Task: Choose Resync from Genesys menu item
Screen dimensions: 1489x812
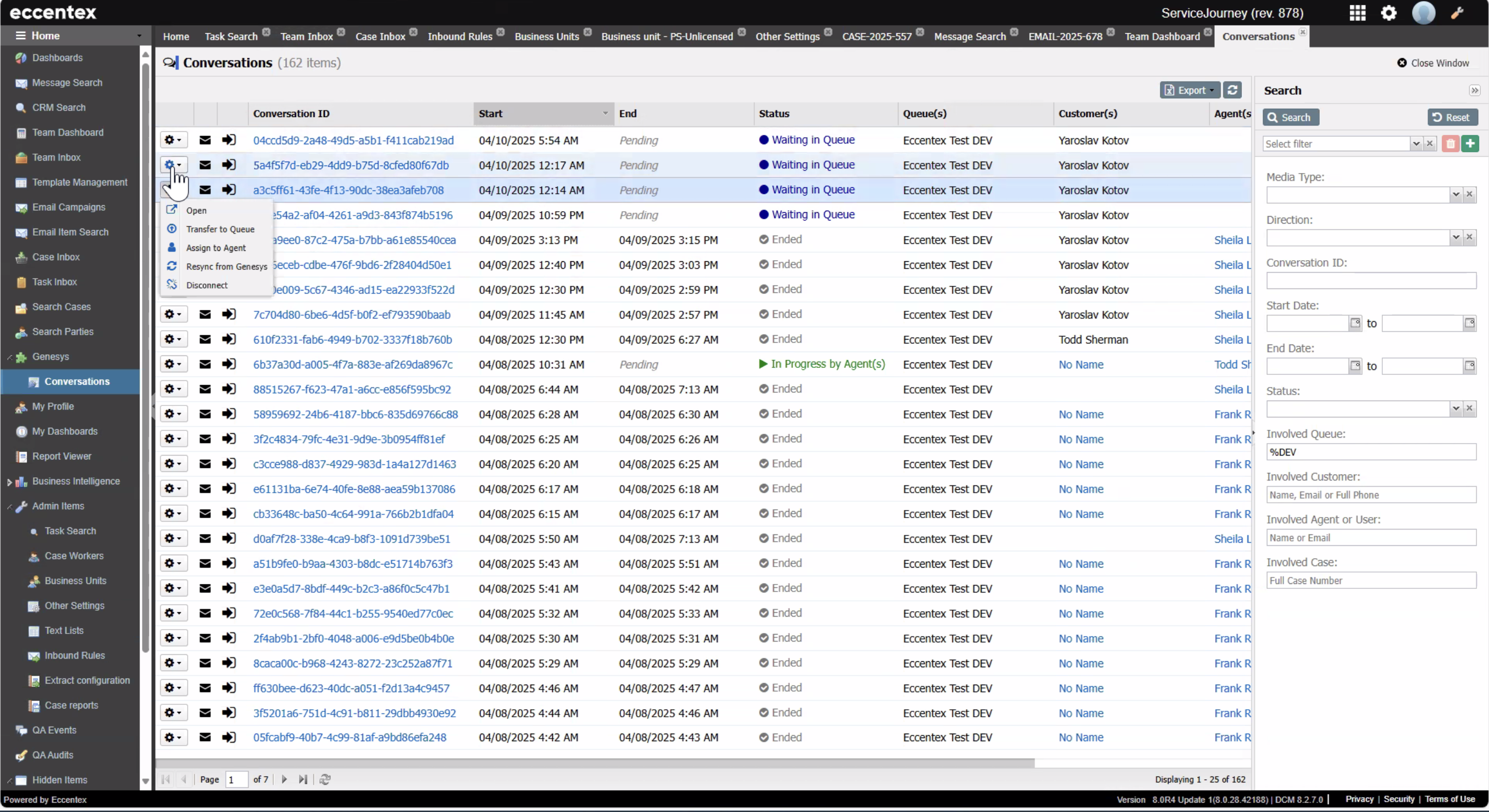Action: (x=226, y=267)
